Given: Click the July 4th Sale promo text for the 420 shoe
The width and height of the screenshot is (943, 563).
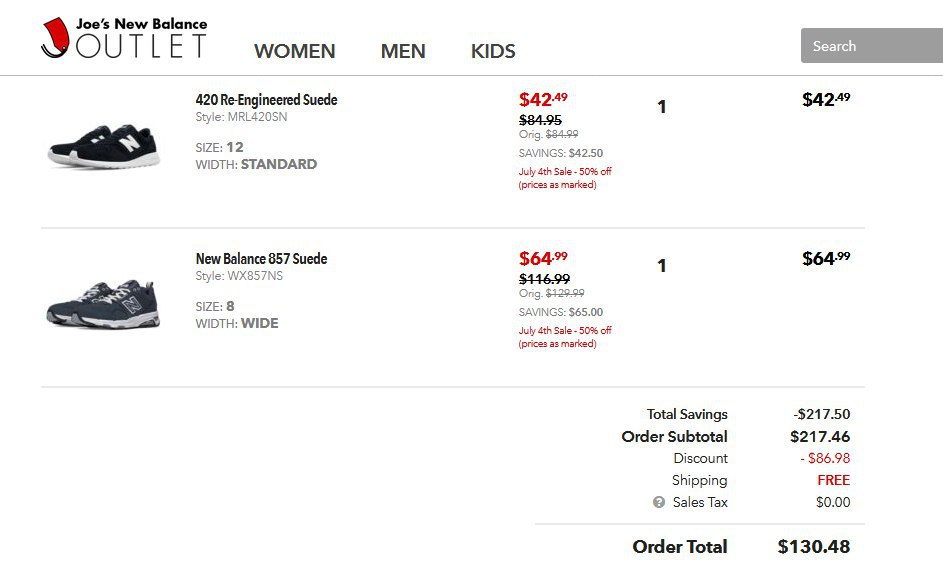Looking at the screenshot, I should [x=565, y=178].
